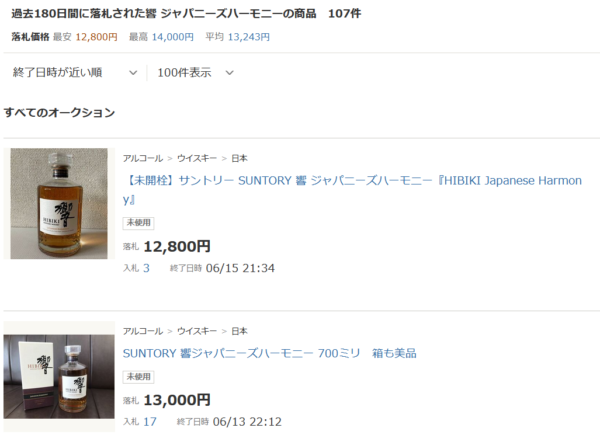This screenshot has width=600, height=435.
Task: Click the average price 13,243円 link
Action: click(x=249, y=37)
